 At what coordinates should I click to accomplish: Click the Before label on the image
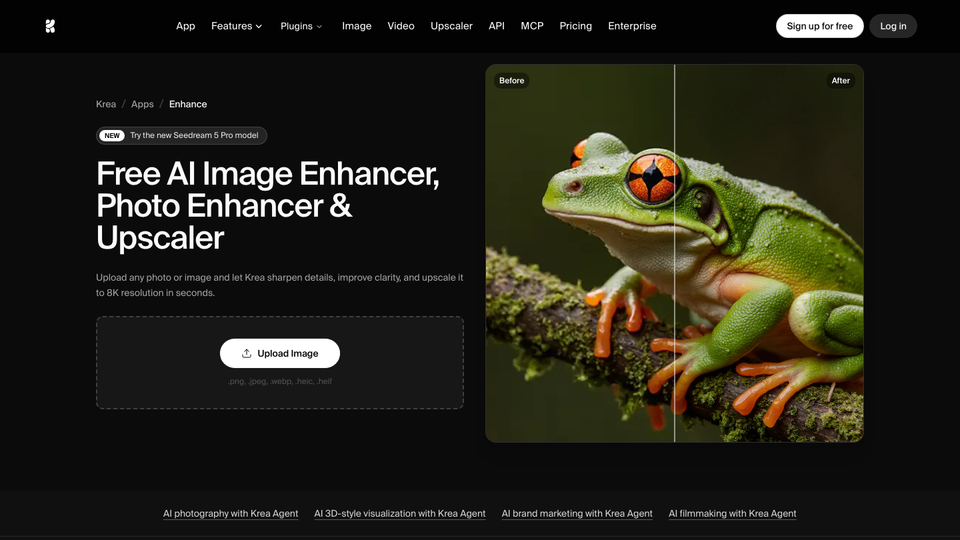(x=511, y=80)
